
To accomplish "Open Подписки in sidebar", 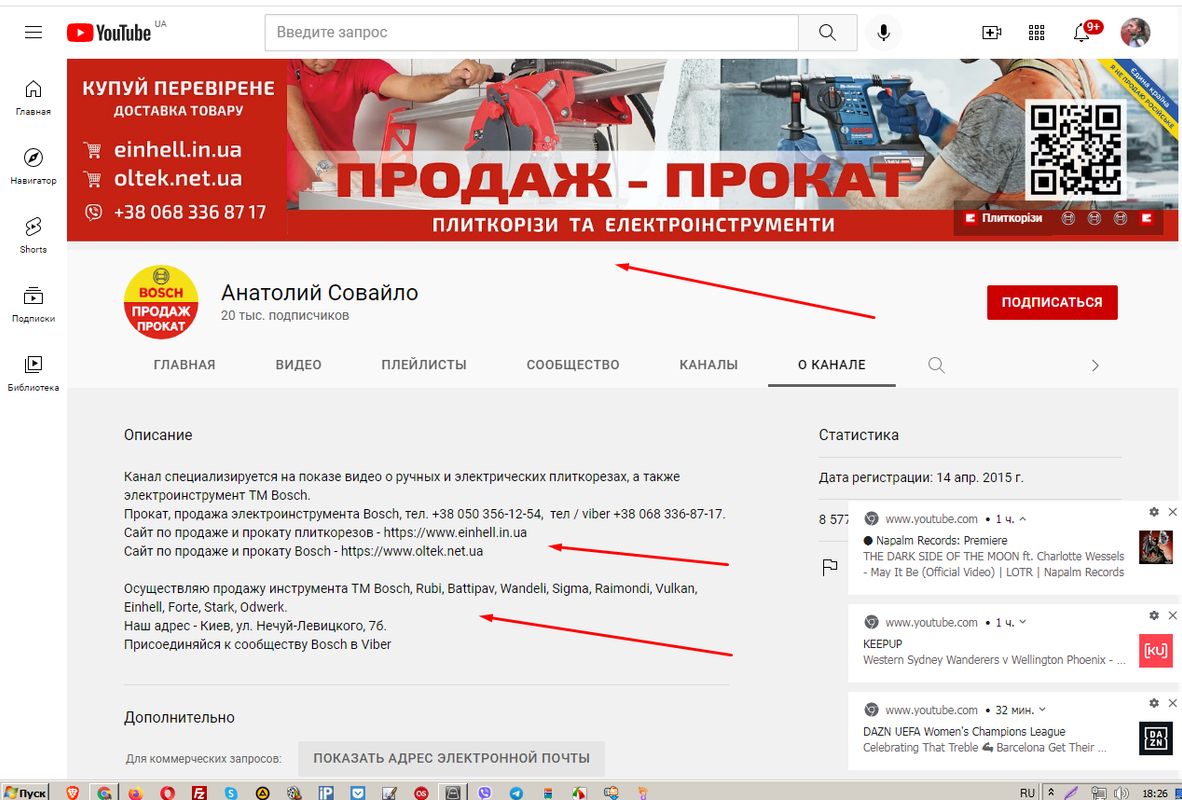I will tap(33, 305).
